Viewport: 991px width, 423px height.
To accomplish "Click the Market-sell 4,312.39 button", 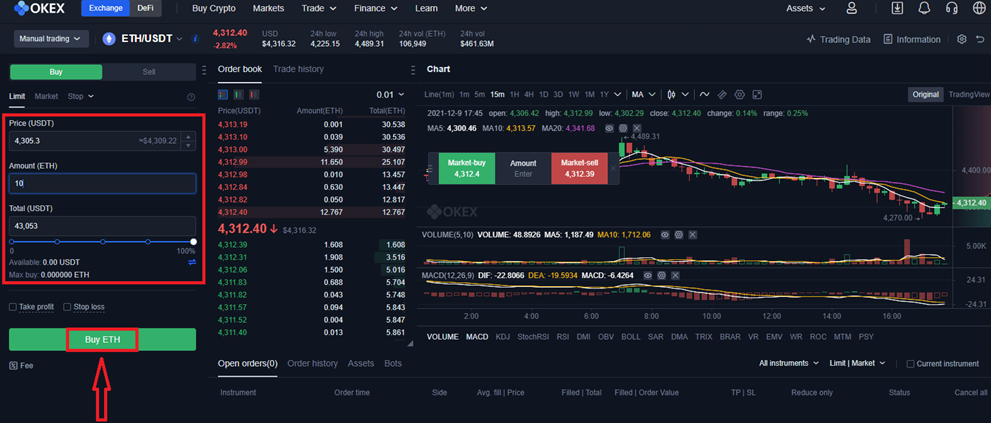I will click(579, 168).
